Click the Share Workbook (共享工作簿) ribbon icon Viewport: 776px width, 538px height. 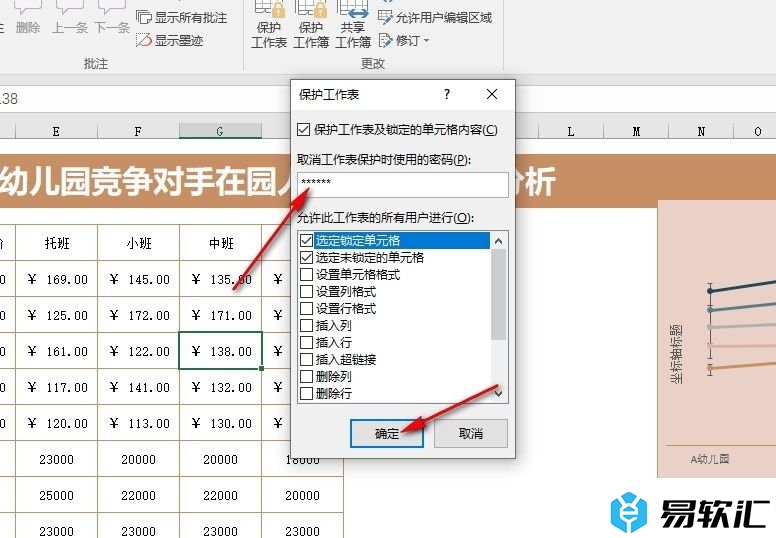(353, 25)
